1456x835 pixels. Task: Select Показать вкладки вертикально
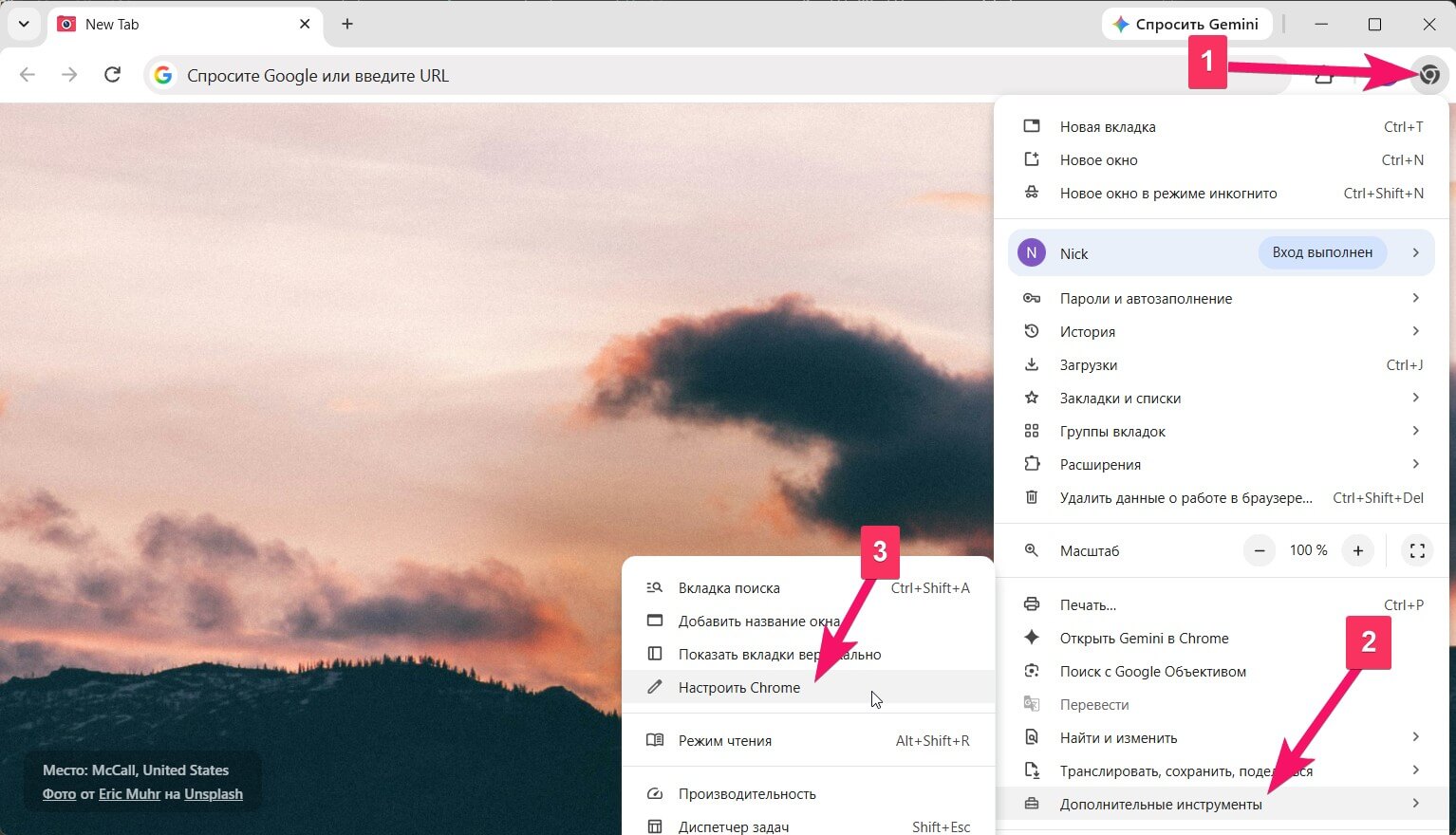click(x=808, y=655)
